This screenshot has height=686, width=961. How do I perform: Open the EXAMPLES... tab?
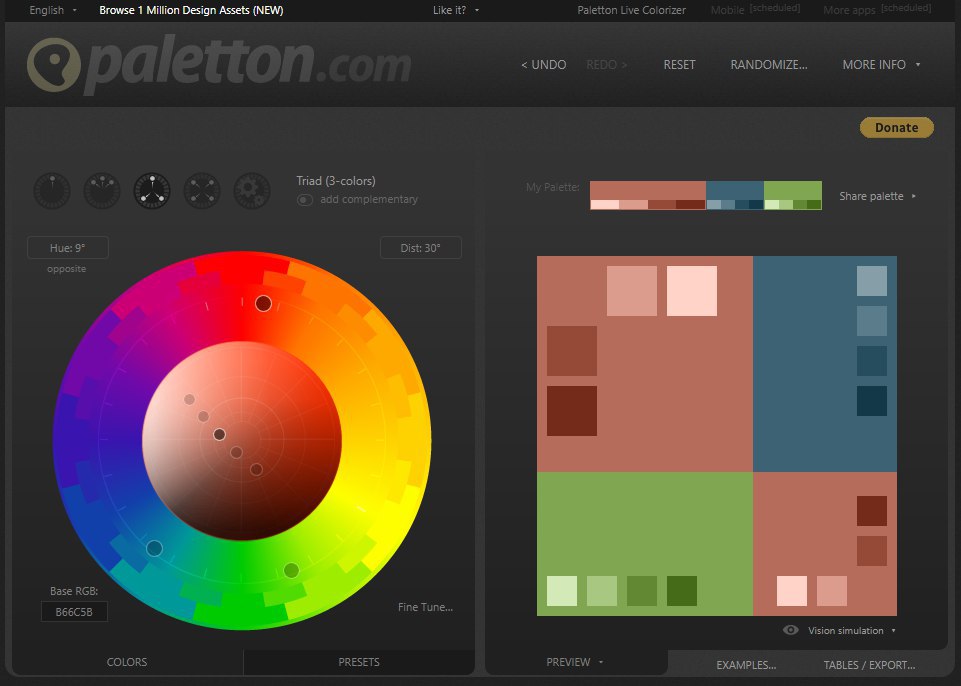[x=746, y=665]
